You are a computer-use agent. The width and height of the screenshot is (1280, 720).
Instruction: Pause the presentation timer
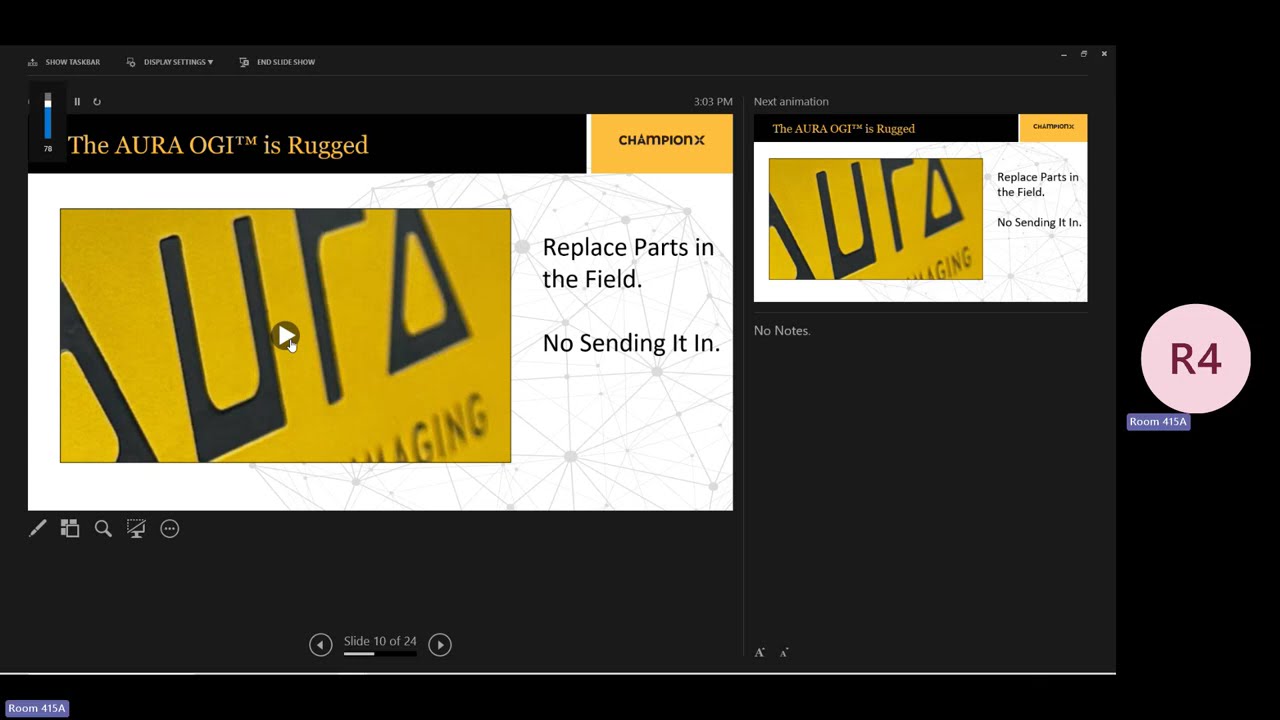[x=77, y=102]
